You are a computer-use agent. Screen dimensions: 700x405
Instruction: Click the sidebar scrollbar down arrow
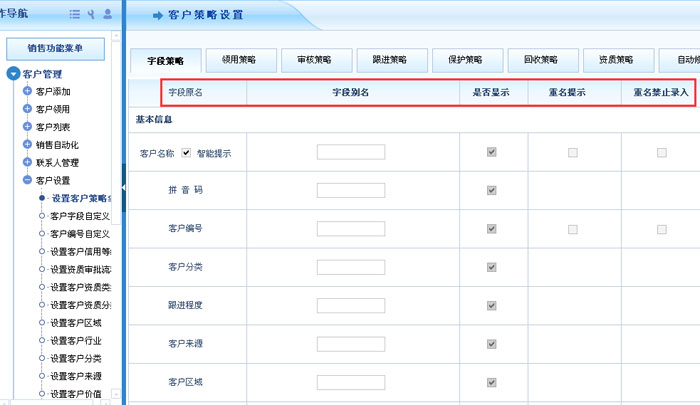click(x=115, y=397)
